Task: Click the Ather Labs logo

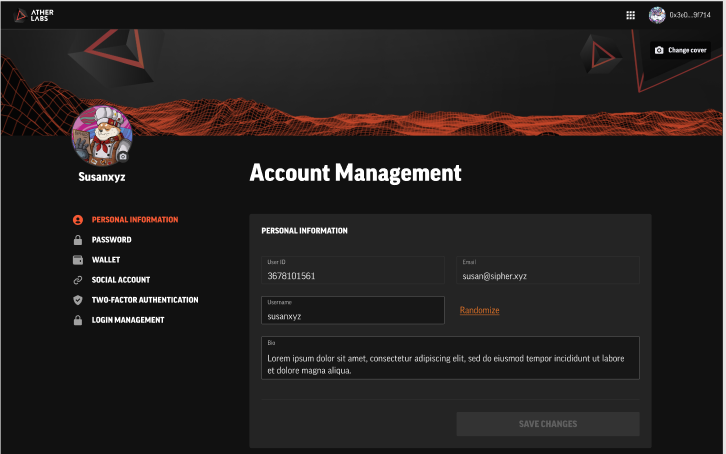Action: click(35, 15)
